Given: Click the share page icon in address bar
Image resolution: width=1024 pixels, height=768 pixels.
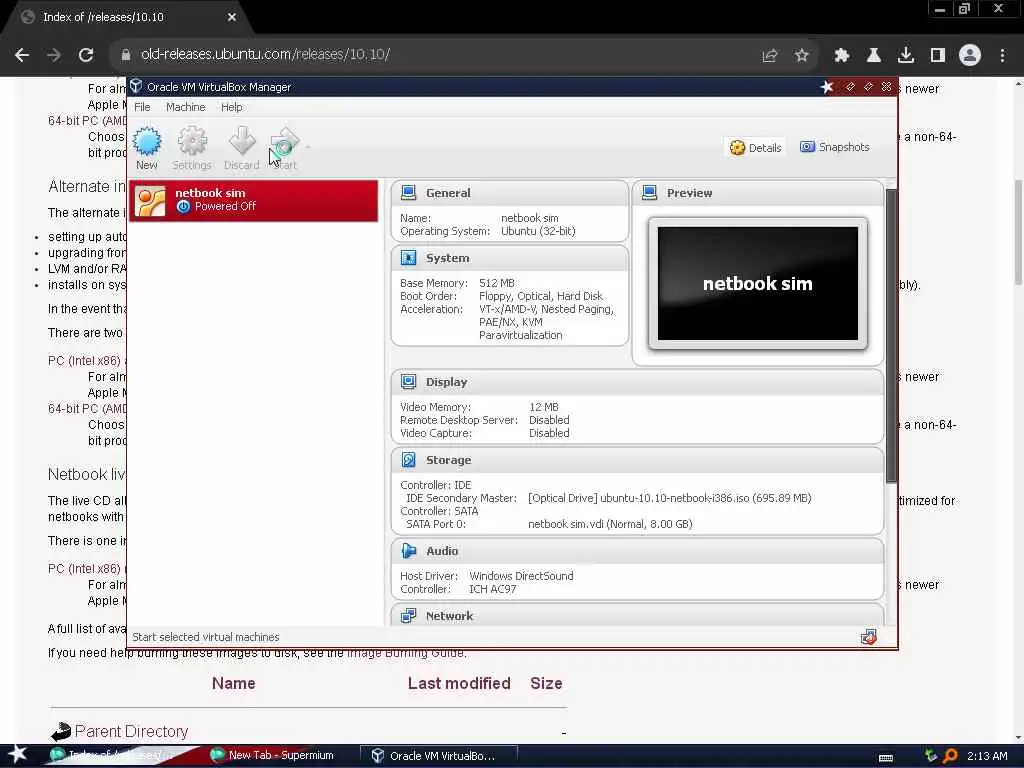Looking at the screenshot, I should pyautogui.click(x=770, y=56).
